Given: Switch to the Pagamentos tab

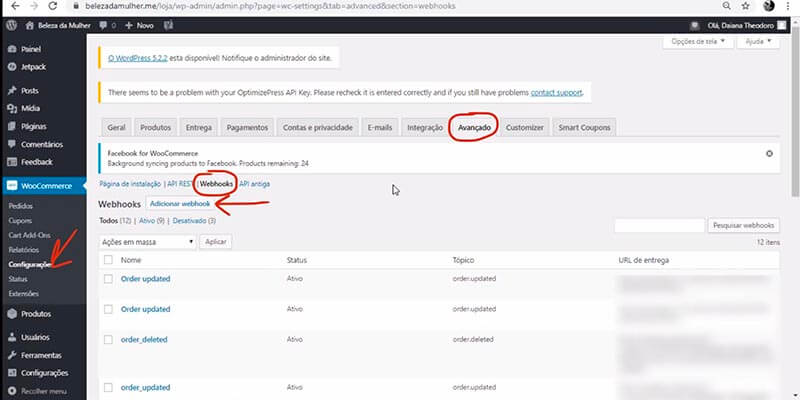Looking at the screenshot, I should click(x=247, y=128).
